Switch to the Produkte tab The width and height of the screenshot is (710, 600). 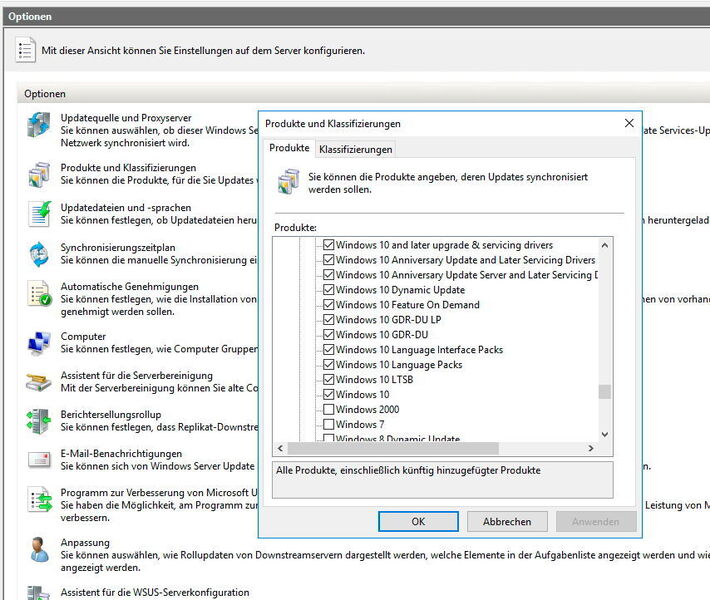tap(289, 148)
